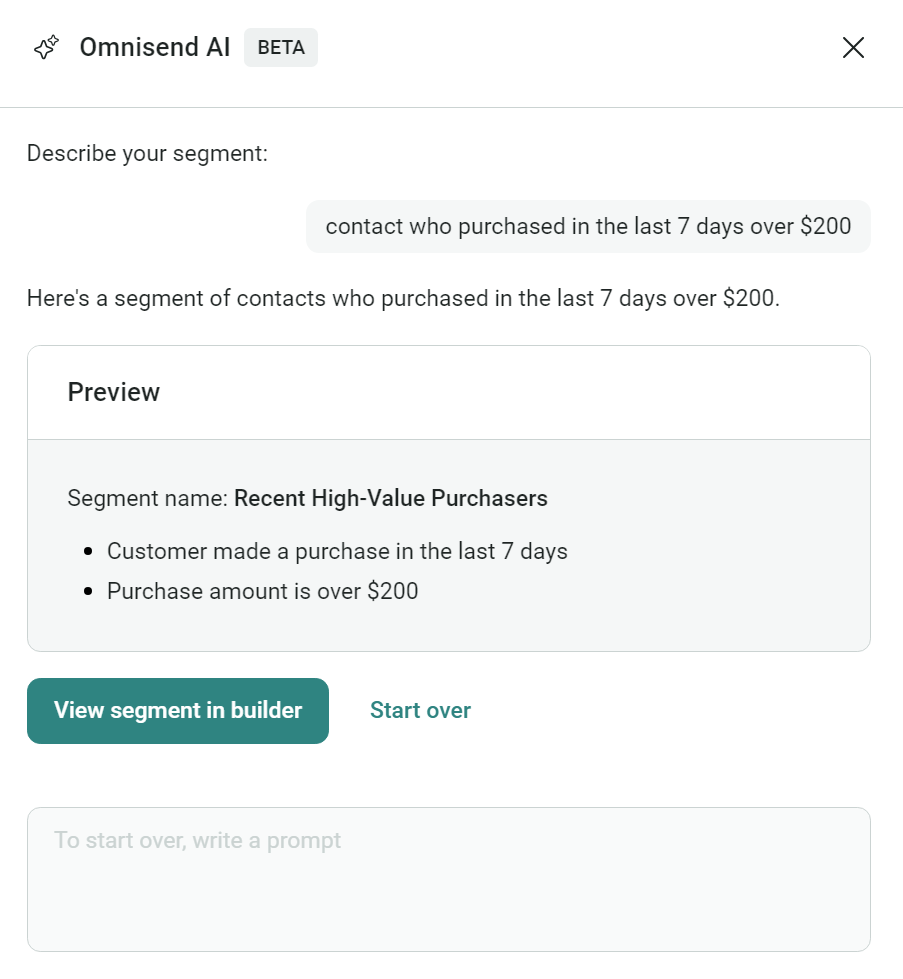Focus the "To start over, write a prompt" field
This screenshot has width=903, height=979.
pyautogui.click(x=448, y=879)
